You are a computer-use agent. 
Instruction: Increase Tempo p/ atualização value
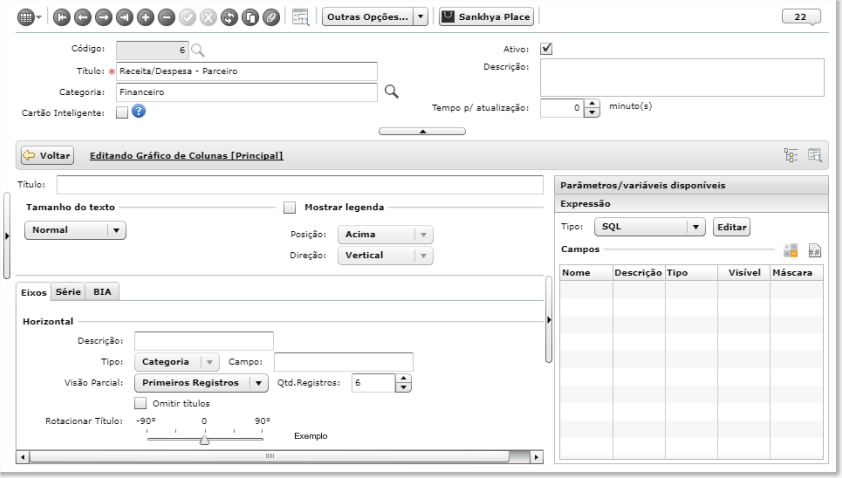tap(592, 104)
